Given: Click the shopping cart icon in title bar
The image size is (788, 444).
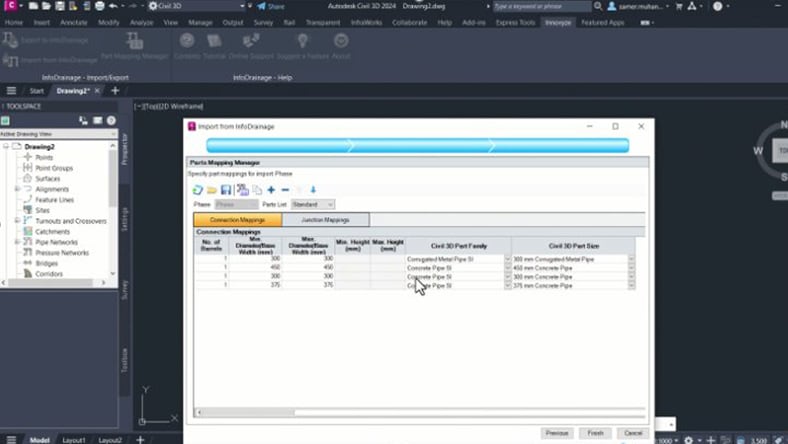Looking at the screenshot, I should click(x=679, y=6).
